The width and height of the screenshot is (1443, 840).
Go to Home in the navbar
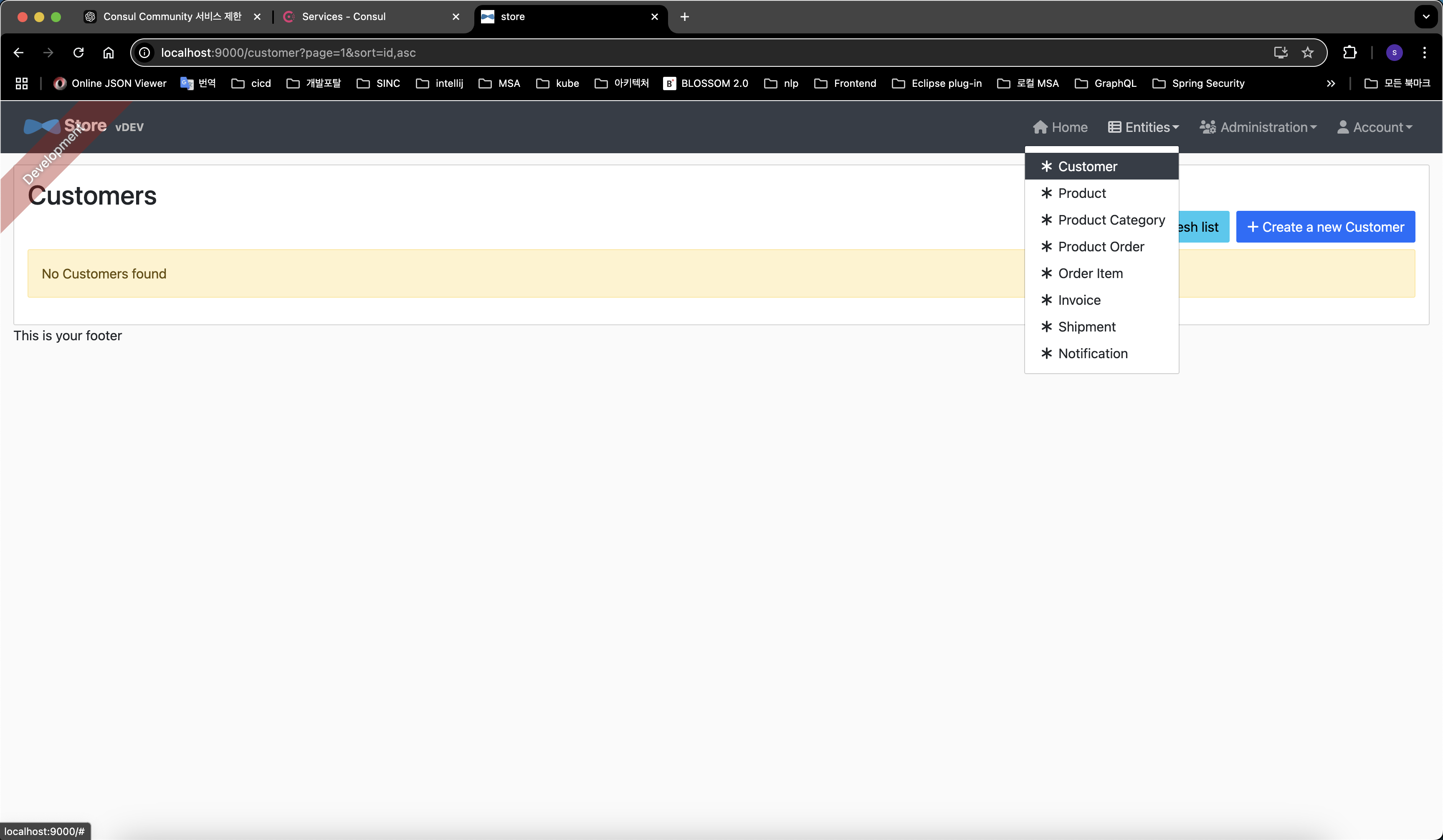[1060, 127]
